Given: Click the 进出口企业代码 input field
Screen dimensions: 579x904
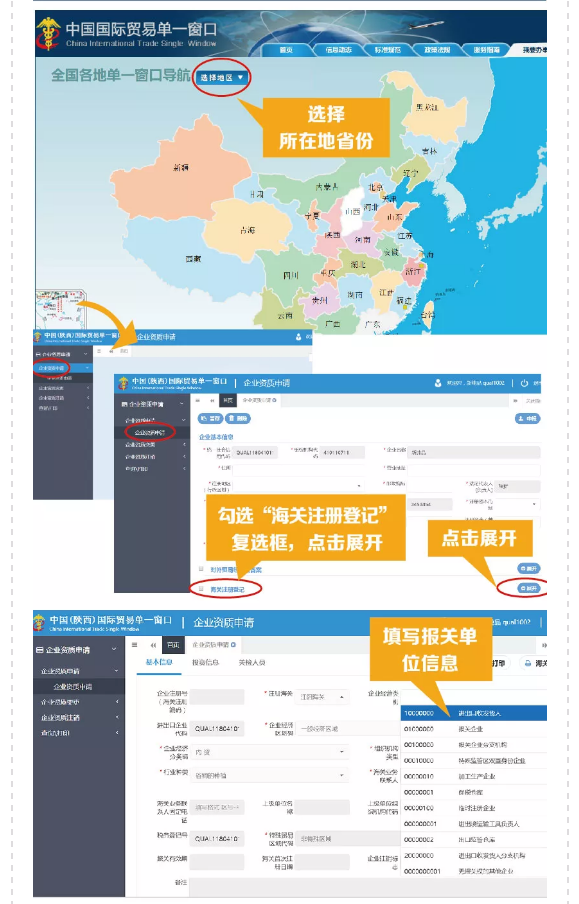Looking at the screenshot, I should point(217,729).
